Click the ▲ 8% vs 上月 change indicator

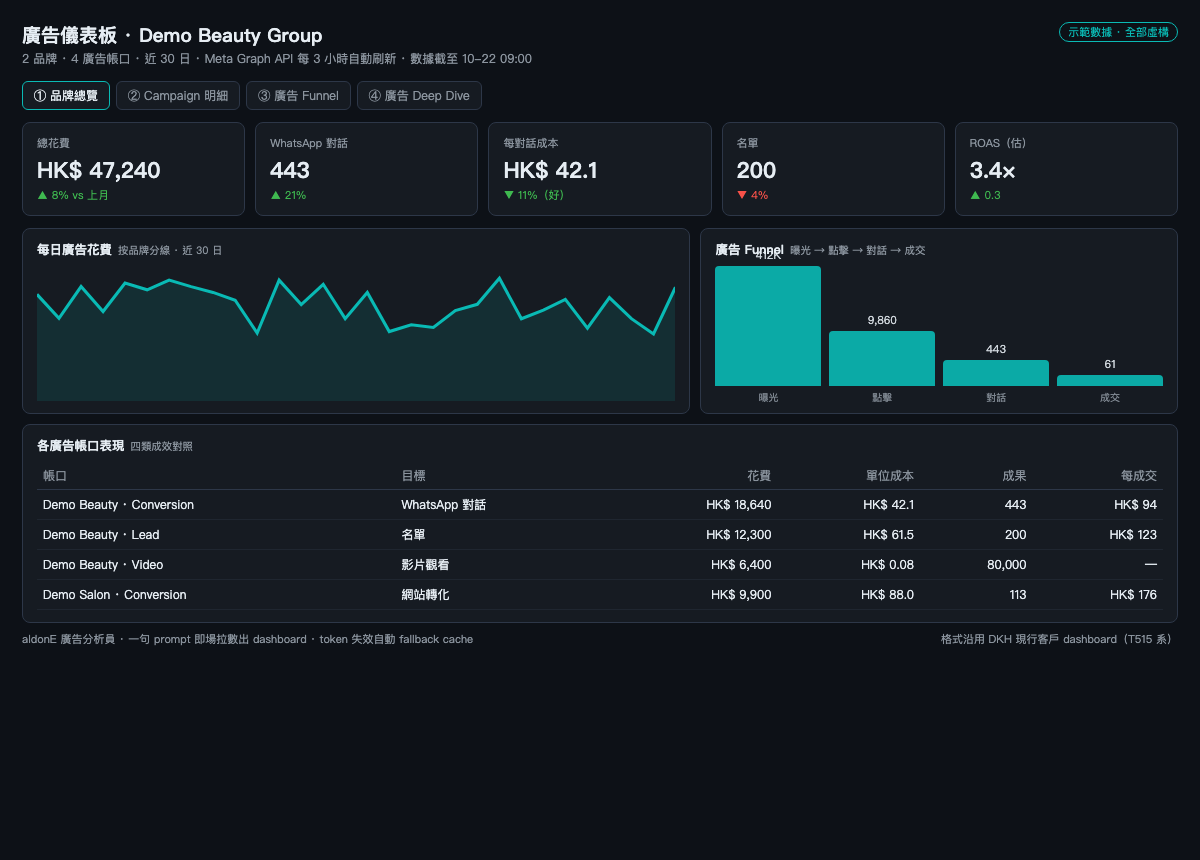73,195
